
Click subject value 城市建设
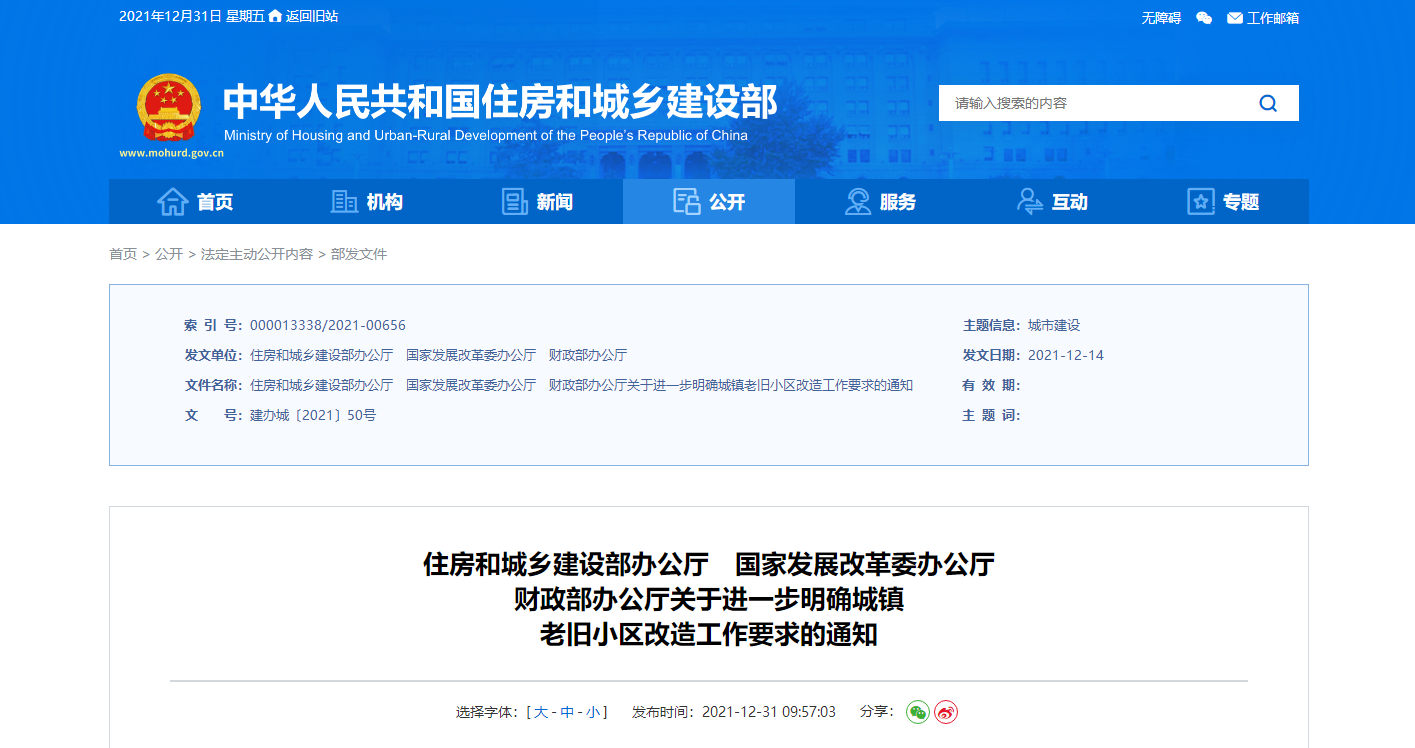tap(1054, 325)
